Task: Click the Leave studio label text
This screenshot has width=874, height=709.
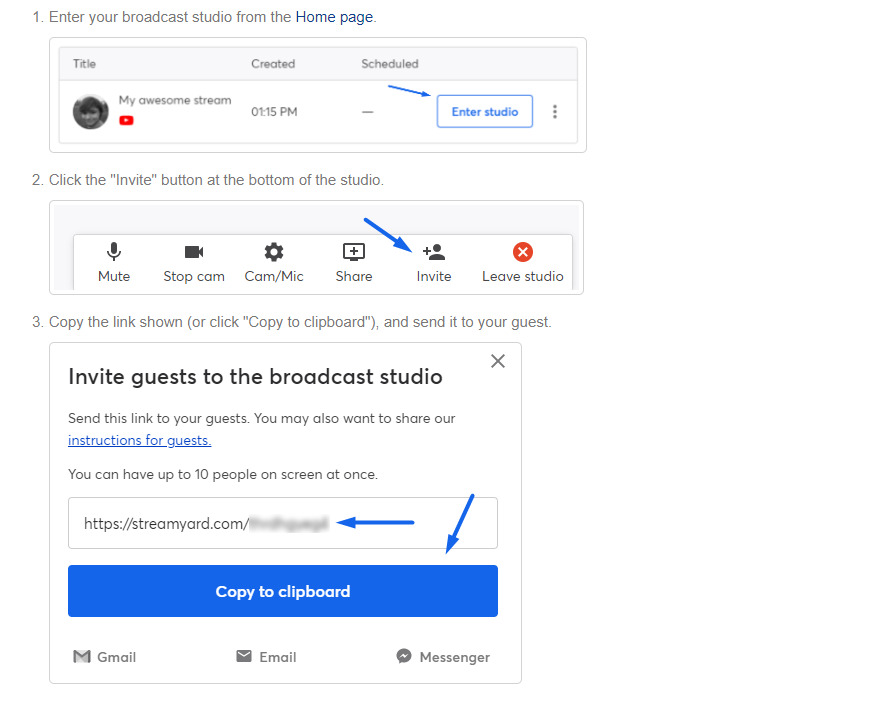Action: coord(523,276)
